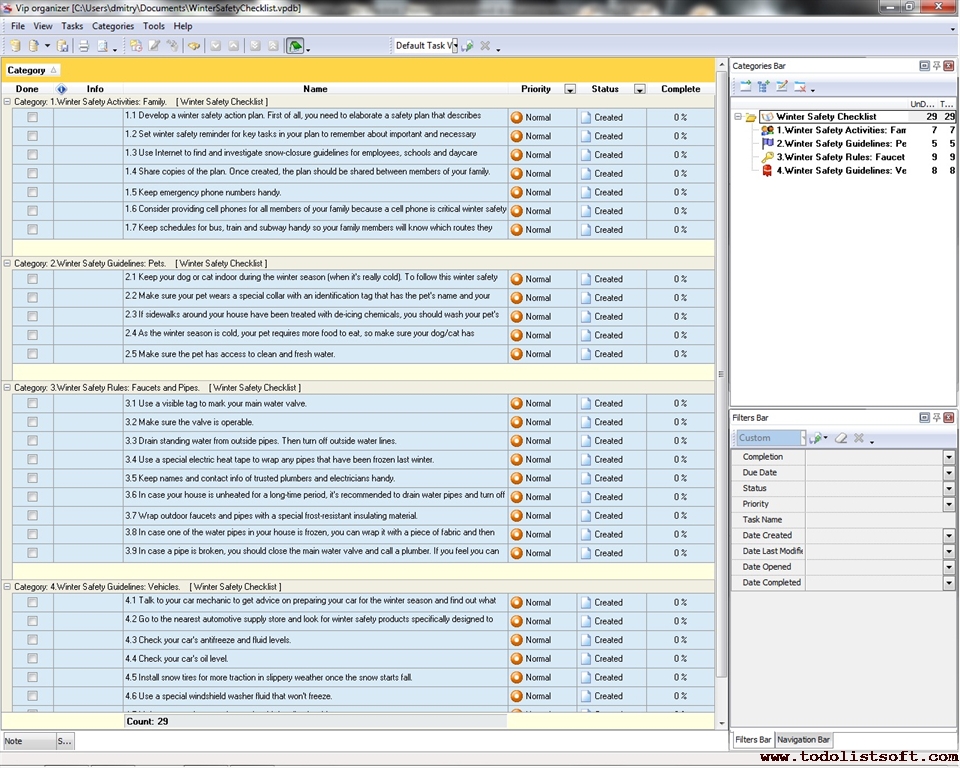This screenshot has height=768, width=960.
Task: Click the Category grouping header button
Action: (x=32, y=70)
